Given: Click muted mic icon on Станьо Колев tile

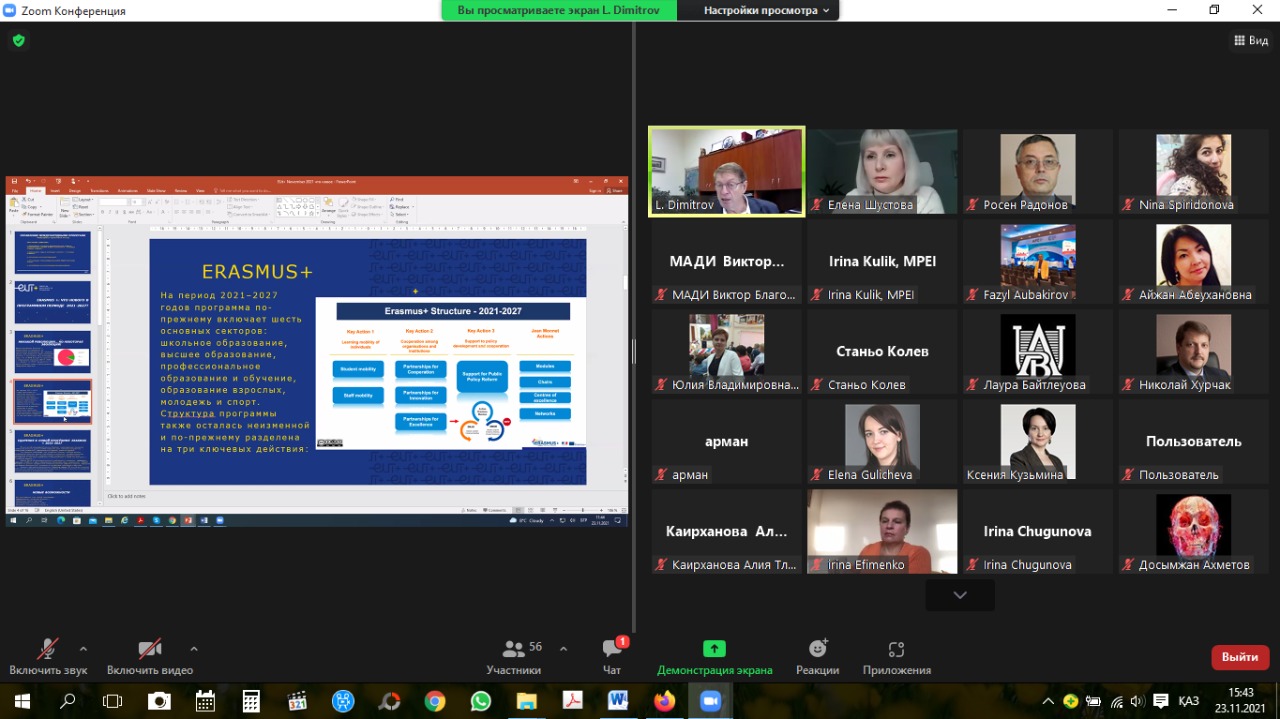Looking at the screenshot, I should [816, 385].
